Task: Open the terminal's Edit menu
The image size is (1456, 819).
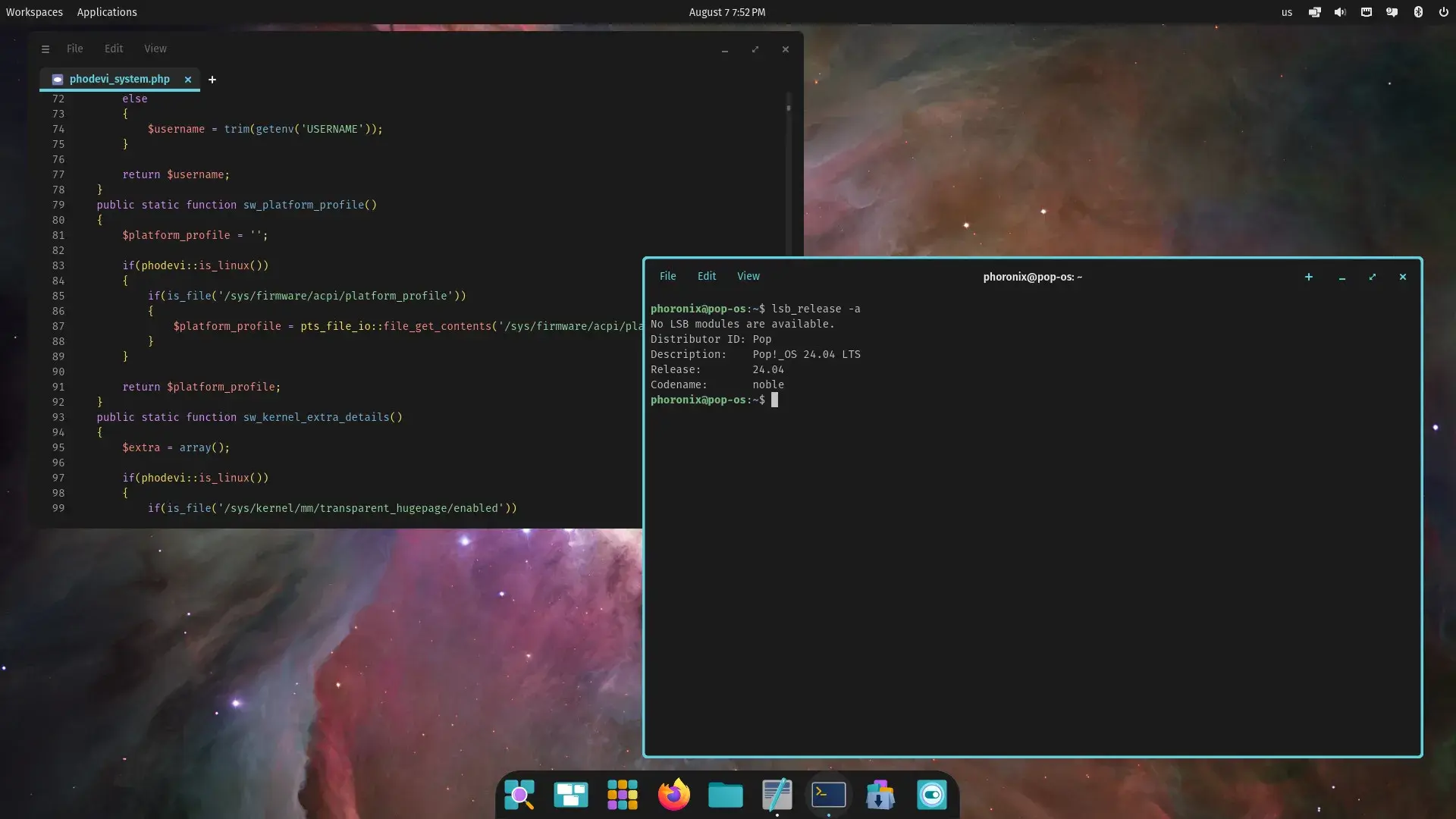Action: [707, 277]
